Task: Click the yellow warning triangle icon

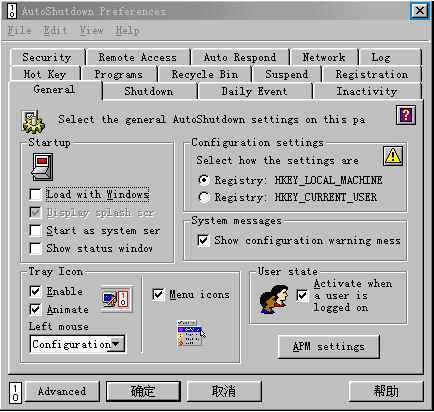Action: pos(393,156)
